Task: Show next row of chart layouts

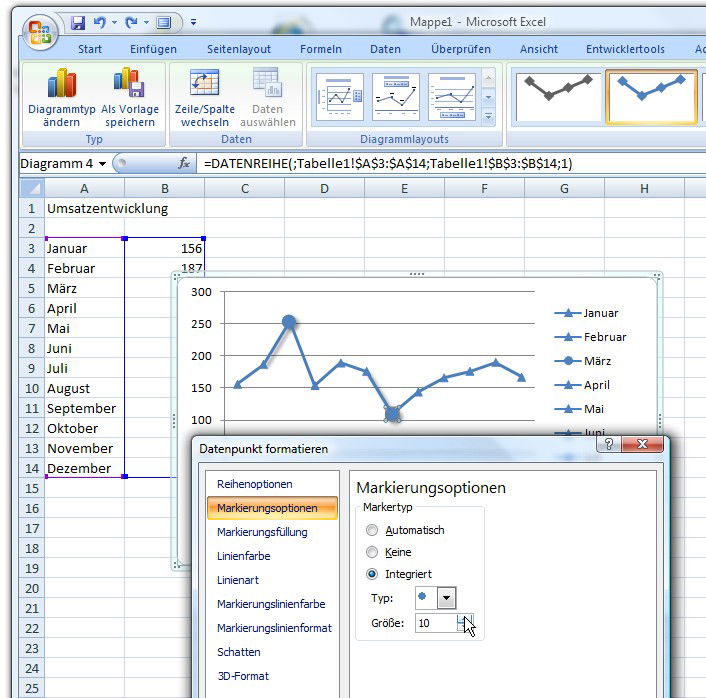Action: click(x=489, y=98)
